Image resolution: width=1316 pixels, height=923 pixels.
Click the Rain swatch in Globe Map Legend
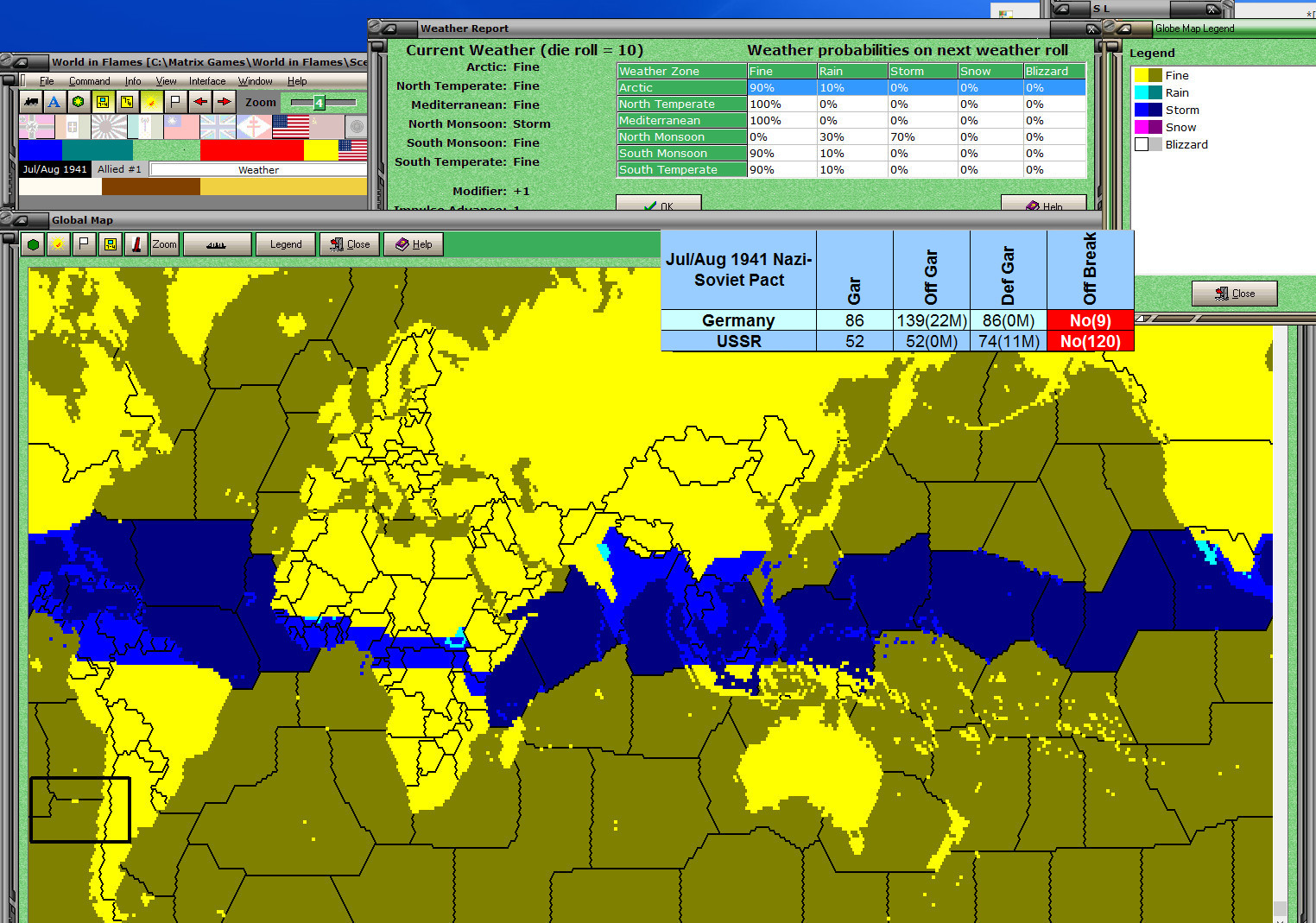(x=1148, y=92)
